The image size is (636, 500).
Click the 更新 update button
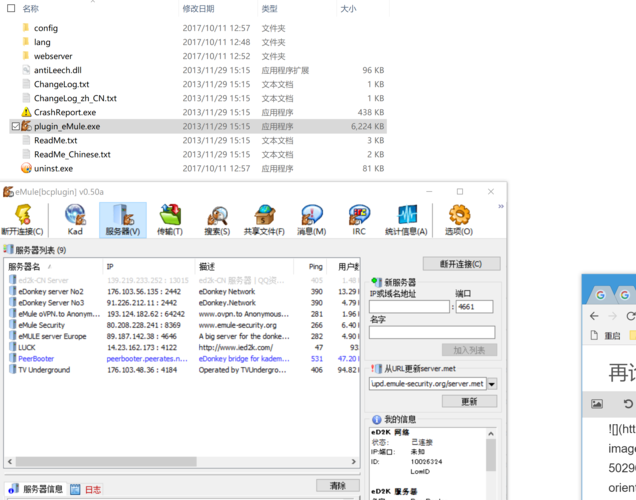[469, 401]
